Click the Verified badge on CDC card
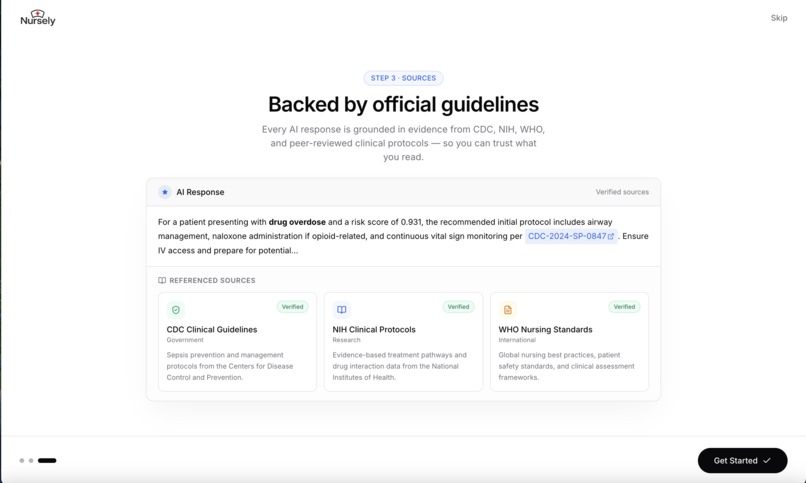806x483 pixels. 292,307
